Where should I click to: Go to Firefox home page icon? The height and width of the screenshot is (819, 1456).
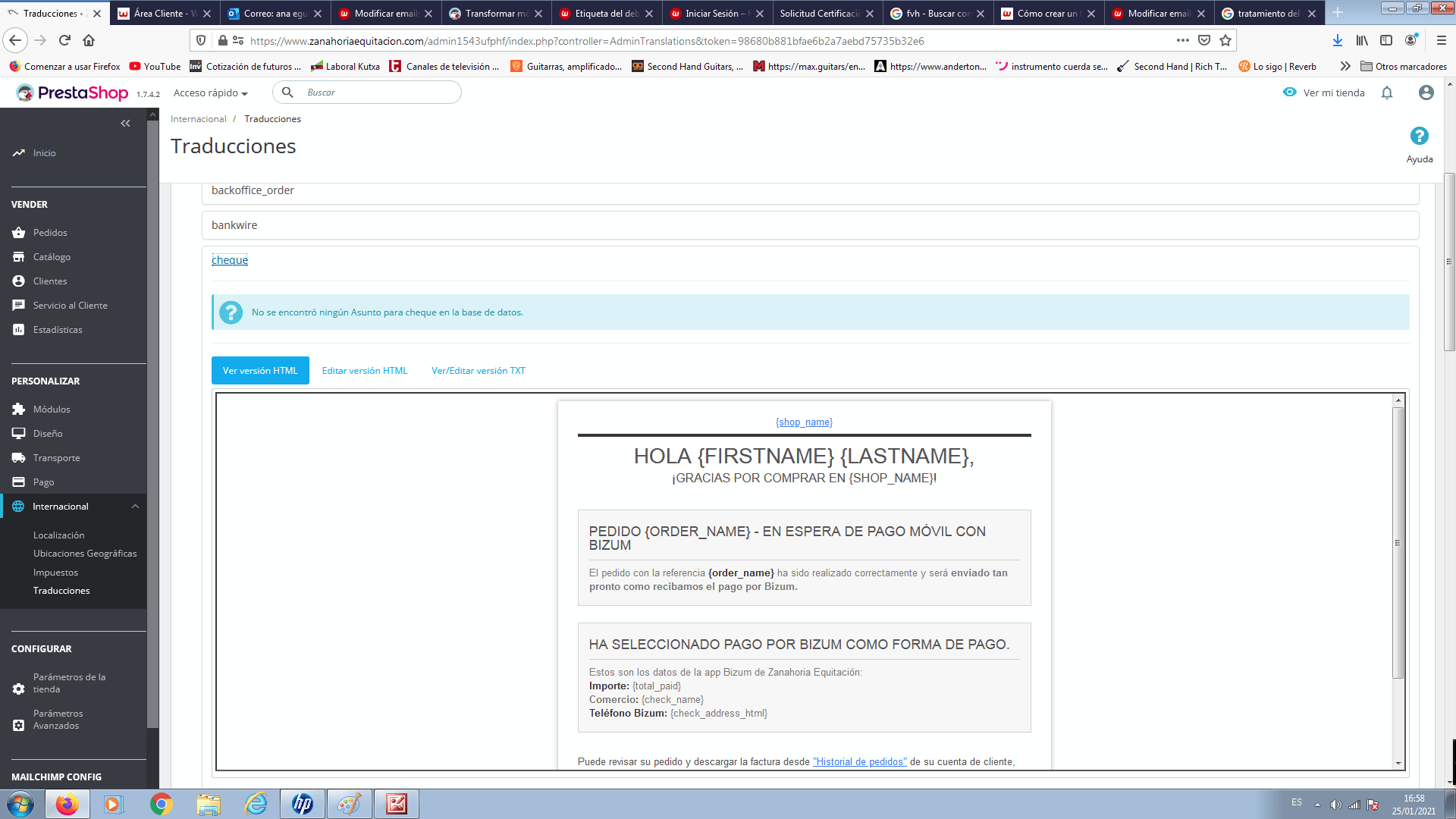89,40
